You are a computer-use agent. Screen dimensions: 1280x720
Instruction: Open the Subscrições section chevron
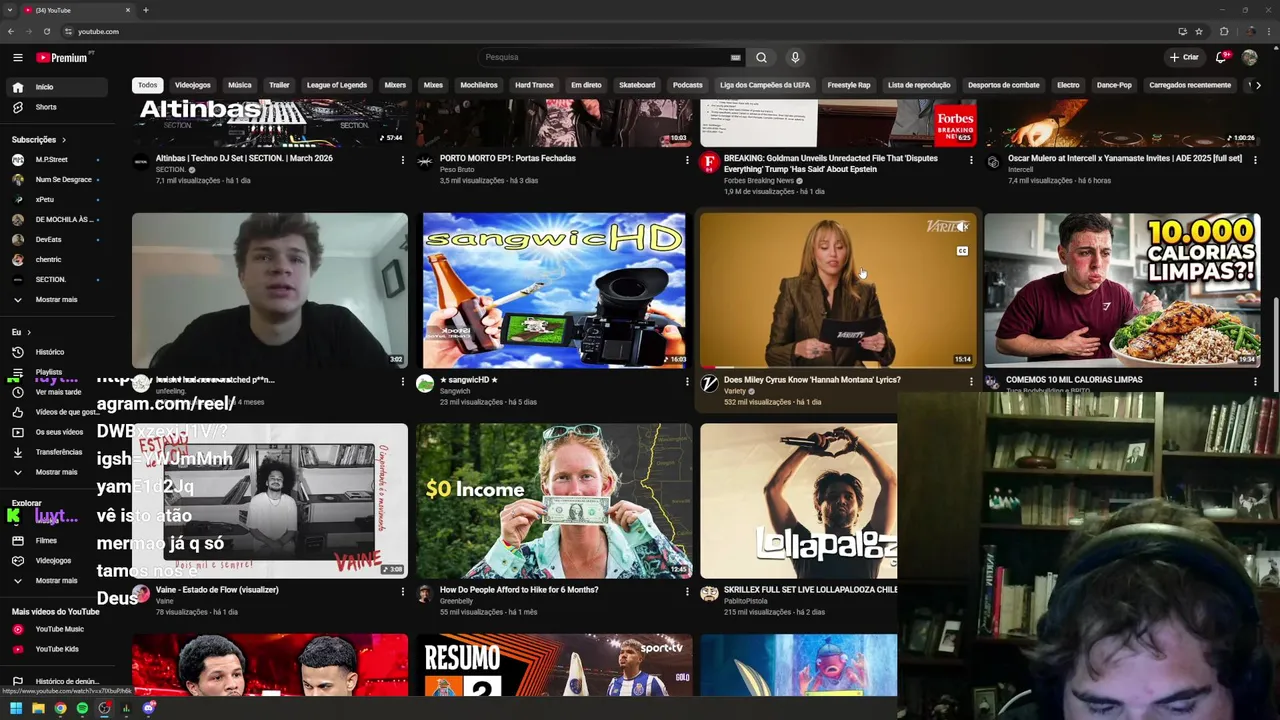pos(63,140)
